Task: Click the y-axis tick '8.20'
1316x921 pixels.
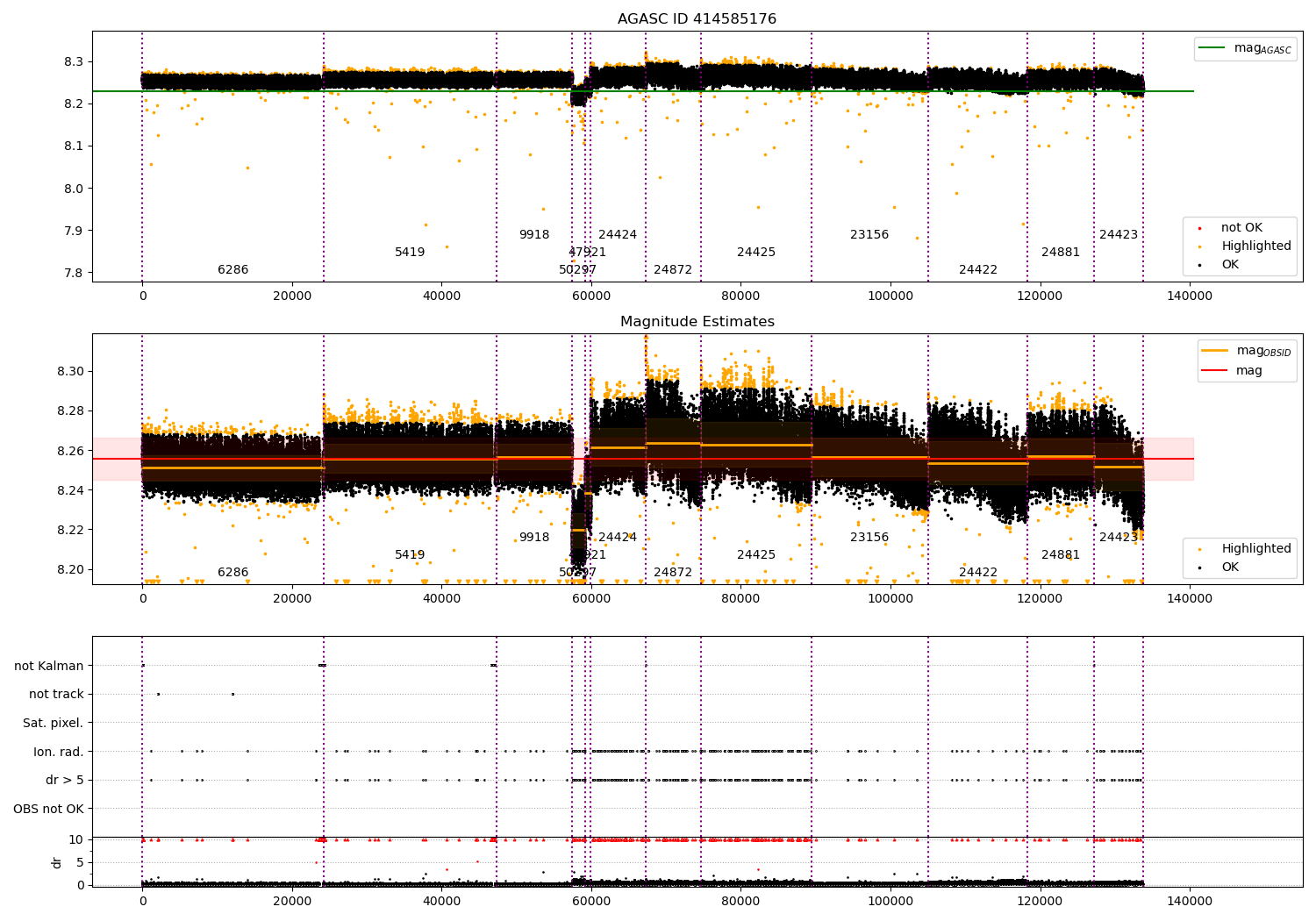Action: tap(70, 569)
